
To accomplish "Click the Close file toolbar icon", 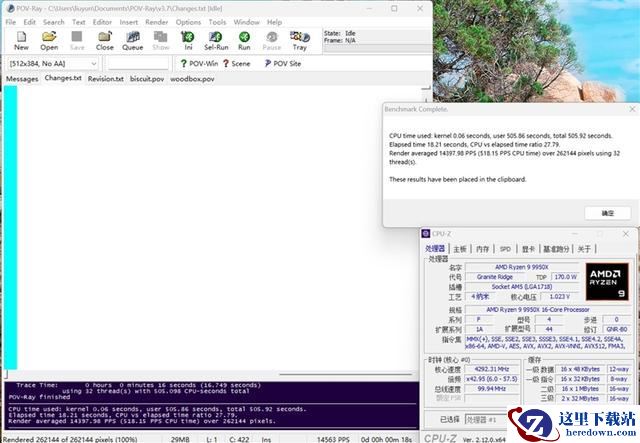I will pos(104,41).
